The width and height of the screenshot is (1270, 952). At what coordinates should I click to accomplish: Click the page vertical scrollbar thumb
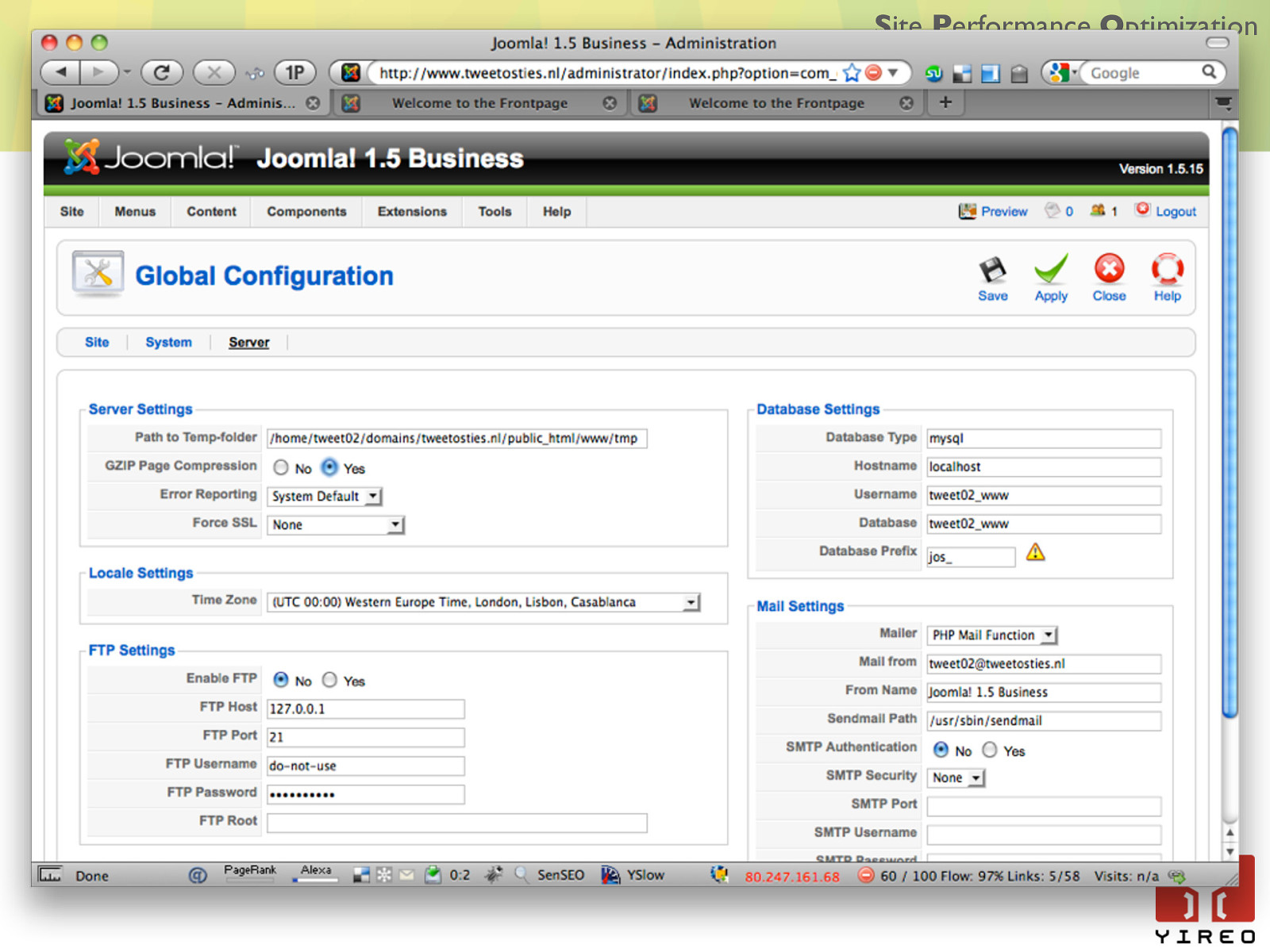[x=1230, y=423]
